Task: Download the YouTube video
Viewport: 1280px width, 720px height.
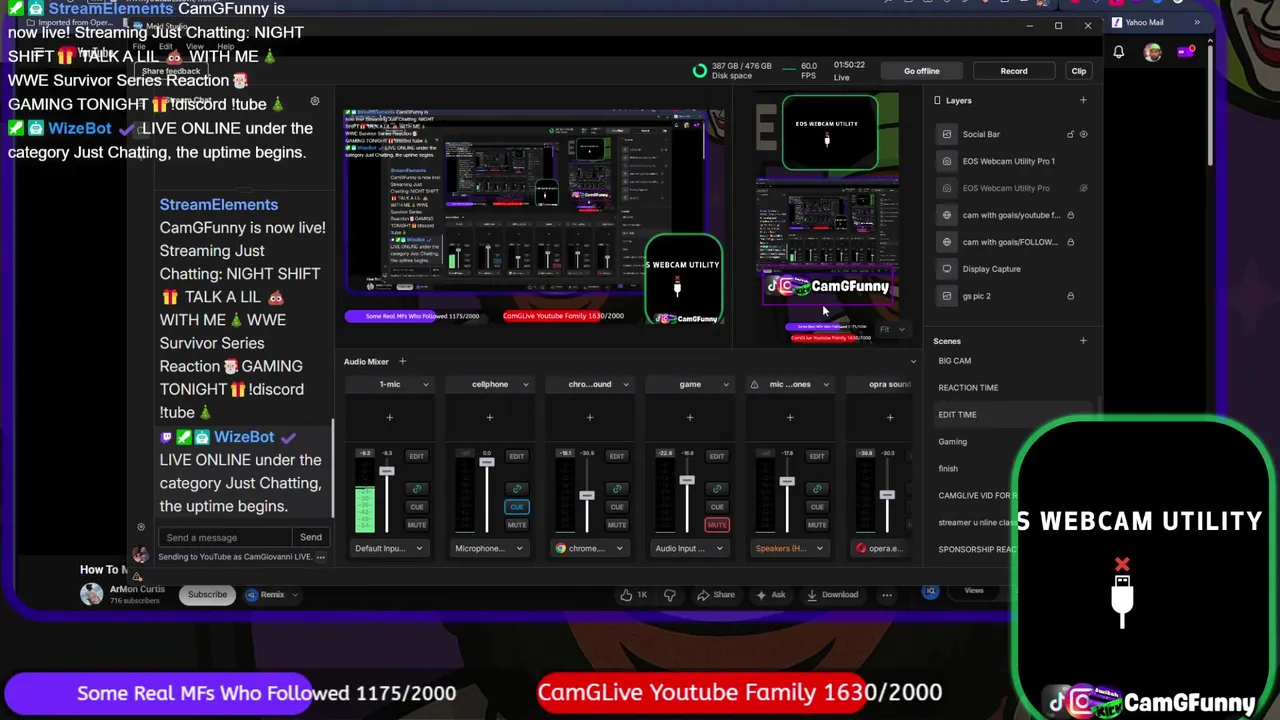Action: coord(834,594)
